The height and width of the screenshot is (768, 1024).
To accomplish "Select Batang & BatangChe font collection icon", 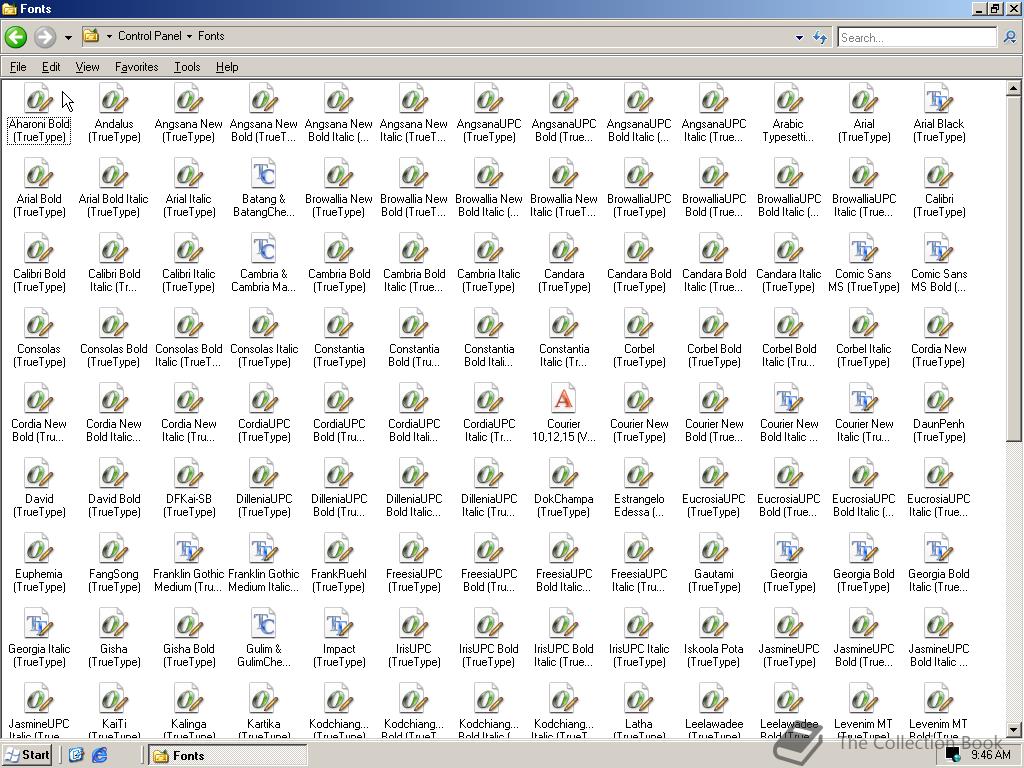I will [x=264, y=175].
